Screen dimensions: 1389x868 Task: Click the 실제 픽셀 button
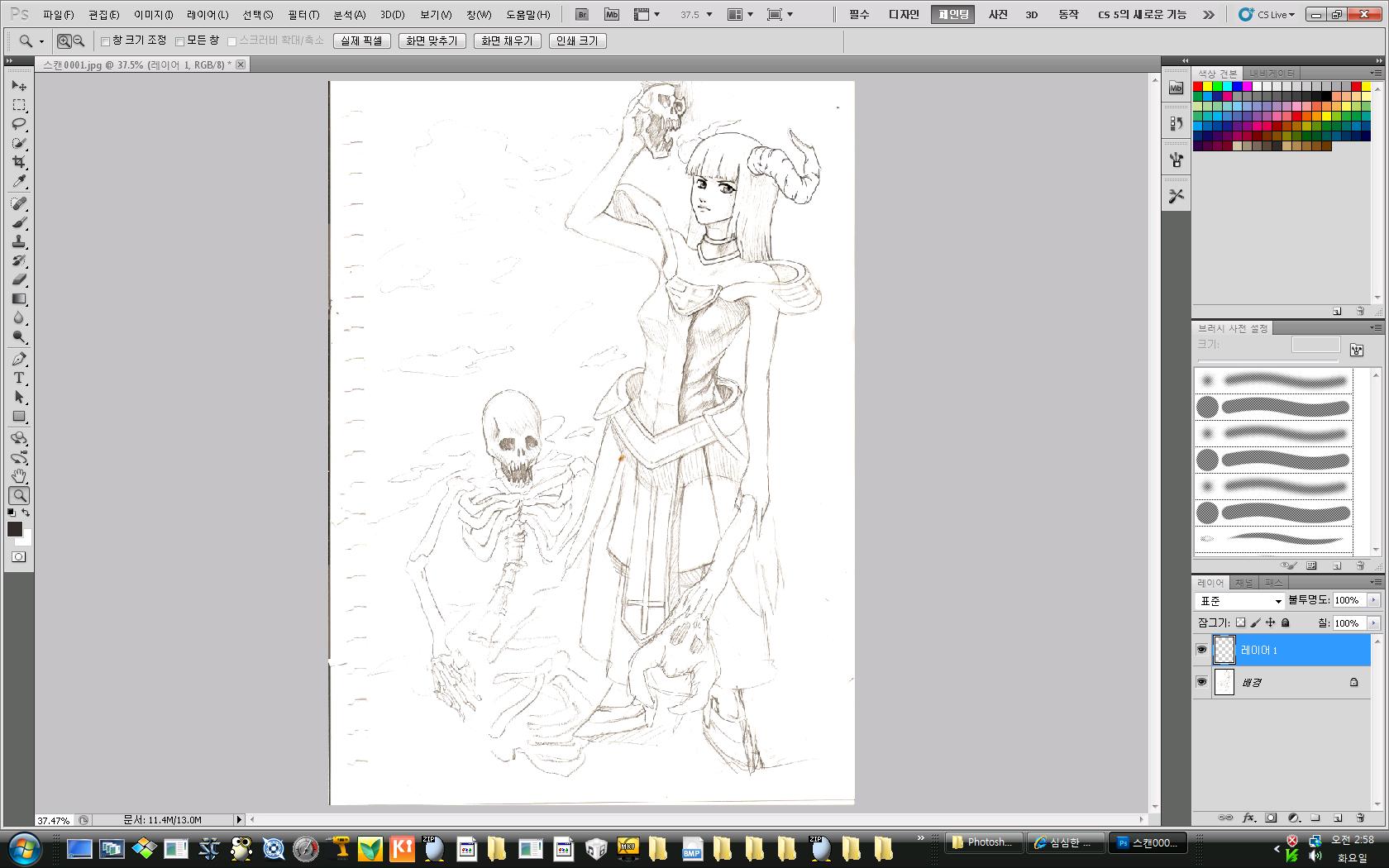(362, 41)
